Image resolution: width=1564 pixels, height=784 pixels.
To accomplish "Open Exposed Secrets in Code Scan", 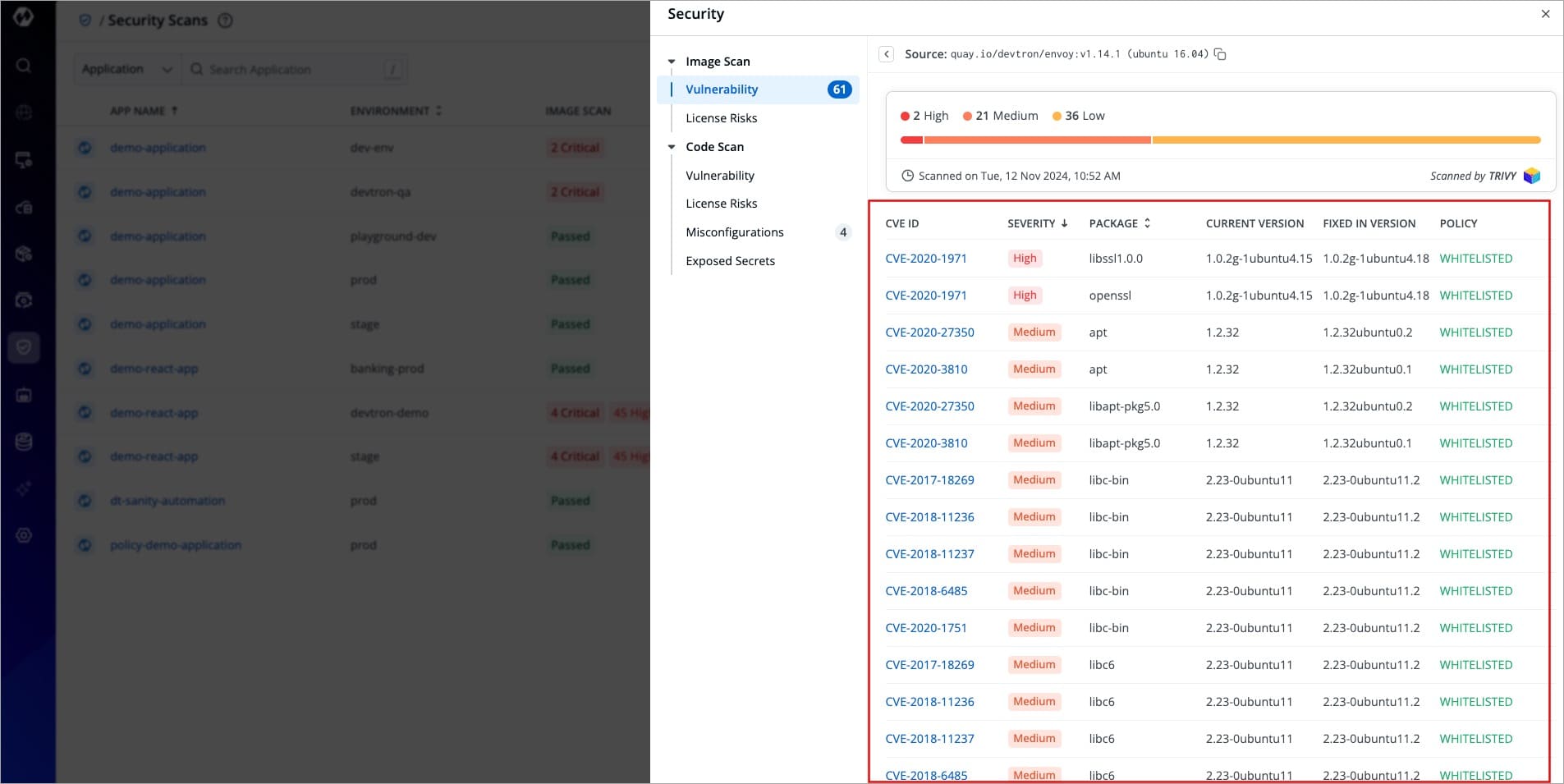I will [x=730, y=261].
